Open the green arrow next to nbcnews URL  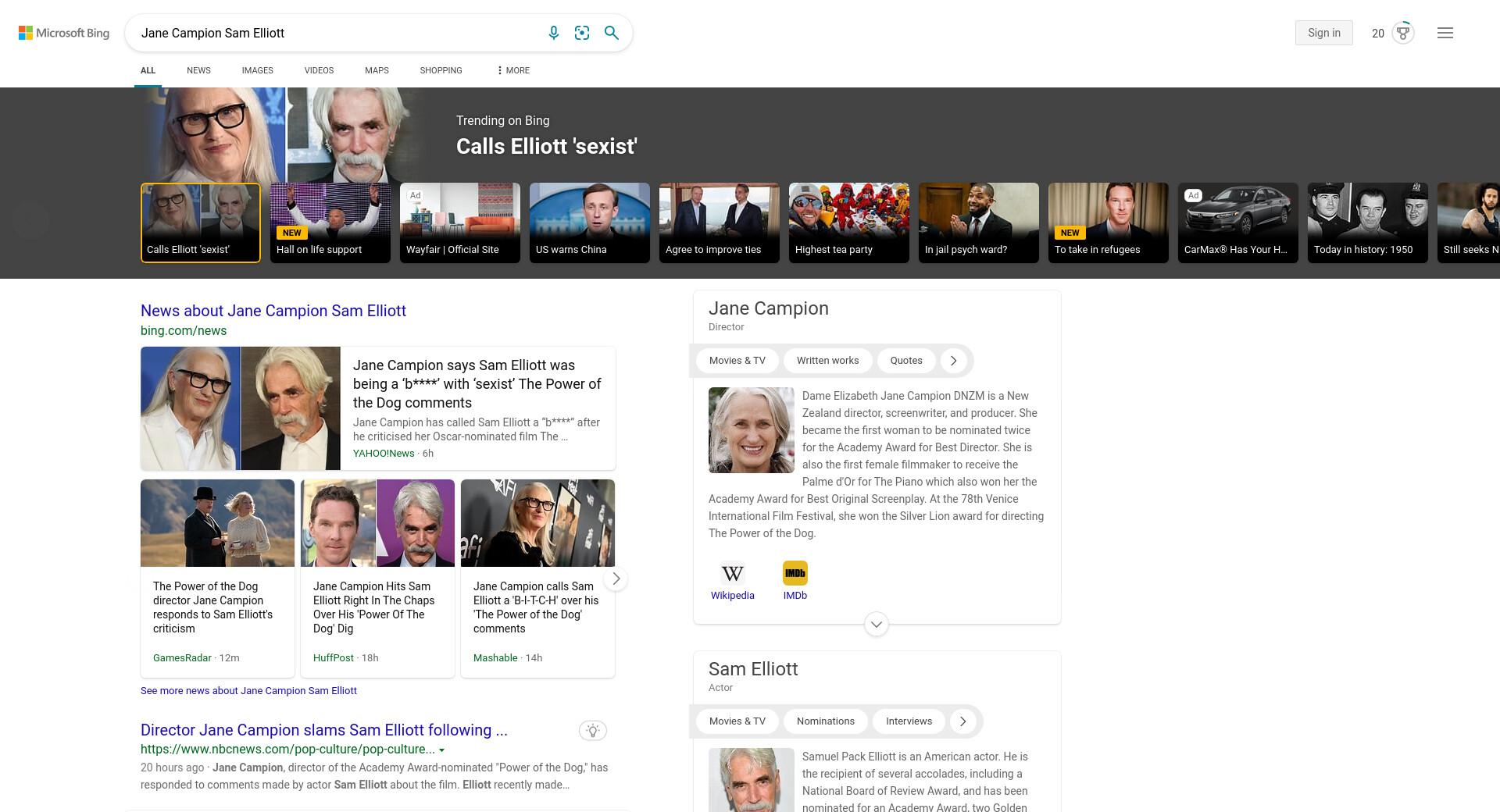442,750
